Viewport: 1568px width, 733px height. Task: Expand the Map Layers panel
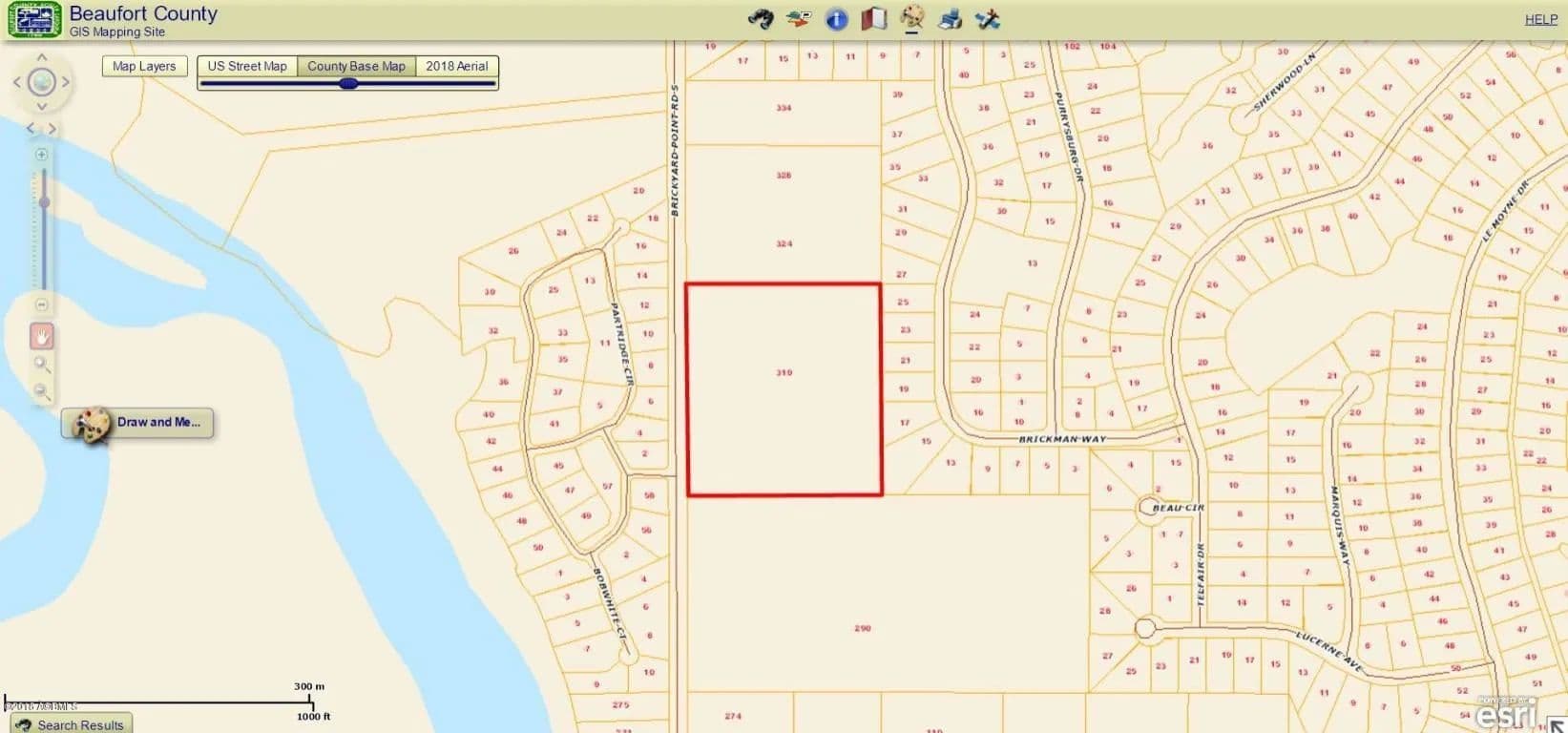[144, 66]
